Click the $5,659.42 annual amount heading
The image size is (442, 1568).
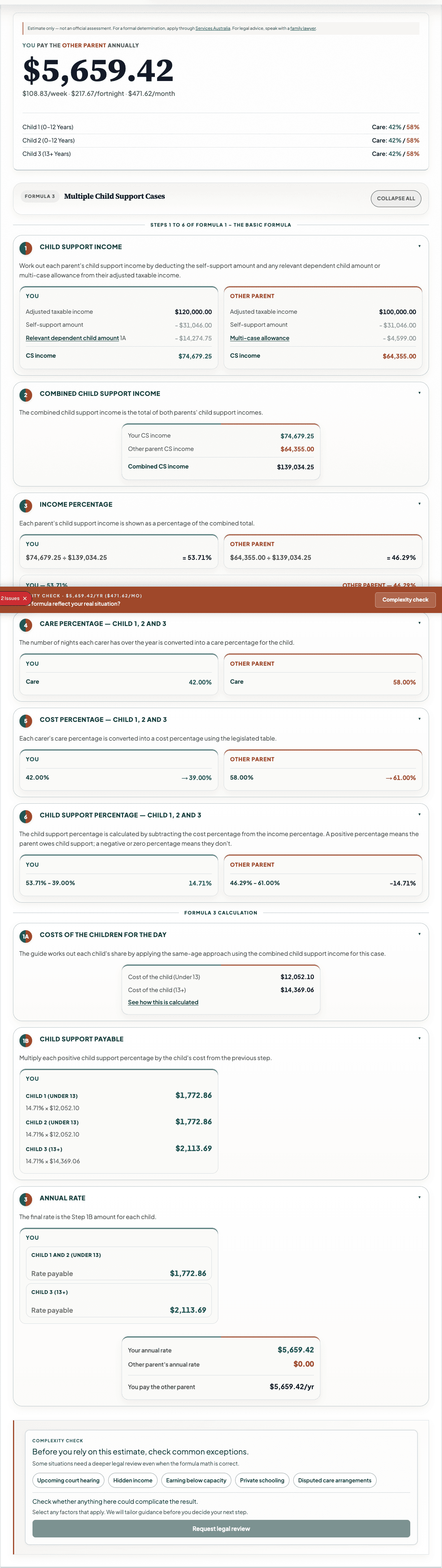tap(98, 70)
